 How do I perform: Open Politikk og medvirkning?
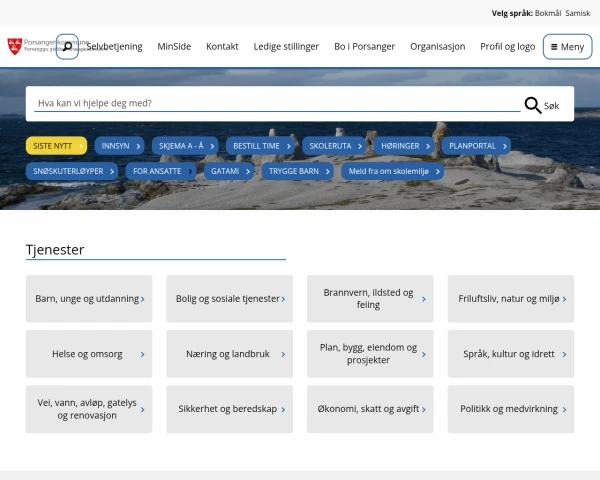pyautogui.click(x=511, y=409)
